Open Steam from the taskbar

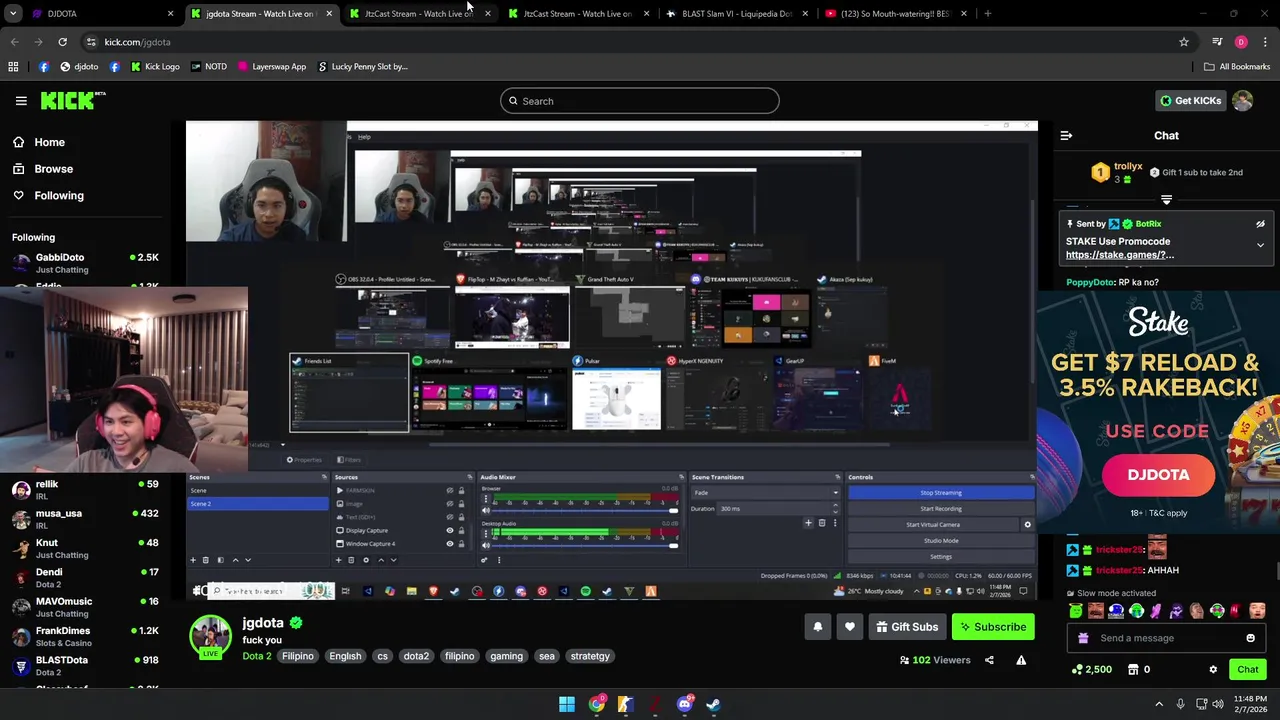coord(713,704)
